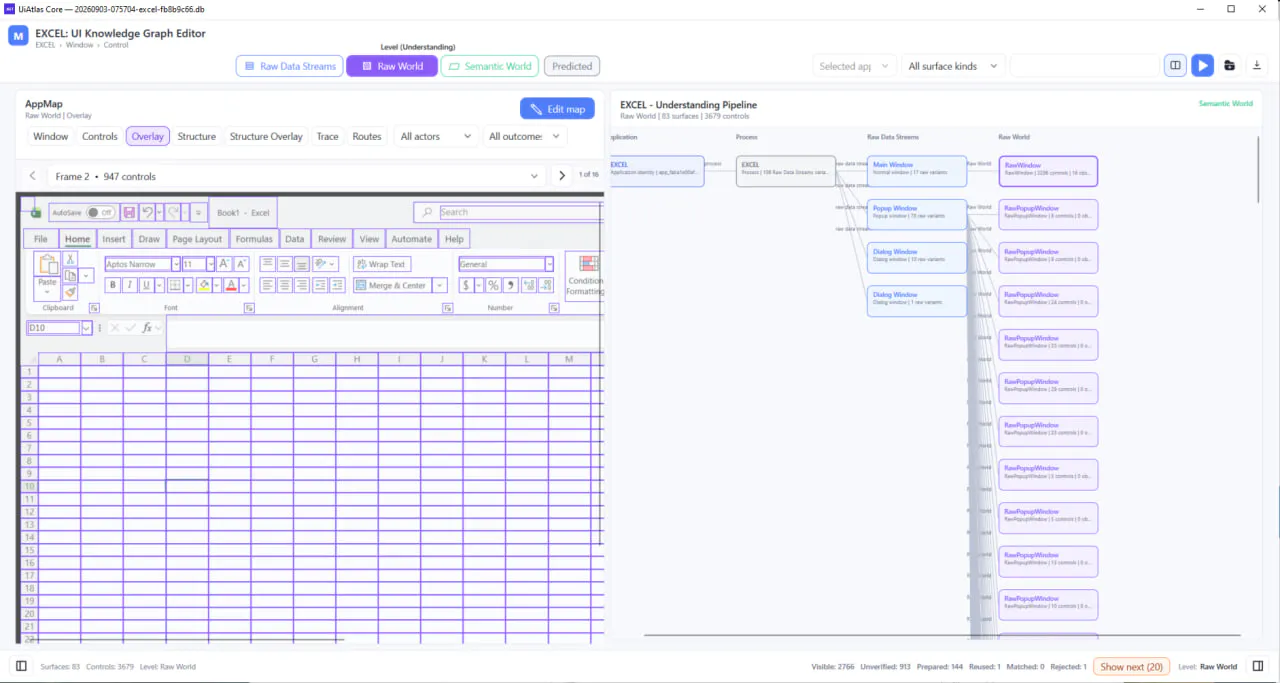This screenshot has height=683, width=1280.
Task: Open the Aptos Narrow font dropdown
Action: point(176,264)
